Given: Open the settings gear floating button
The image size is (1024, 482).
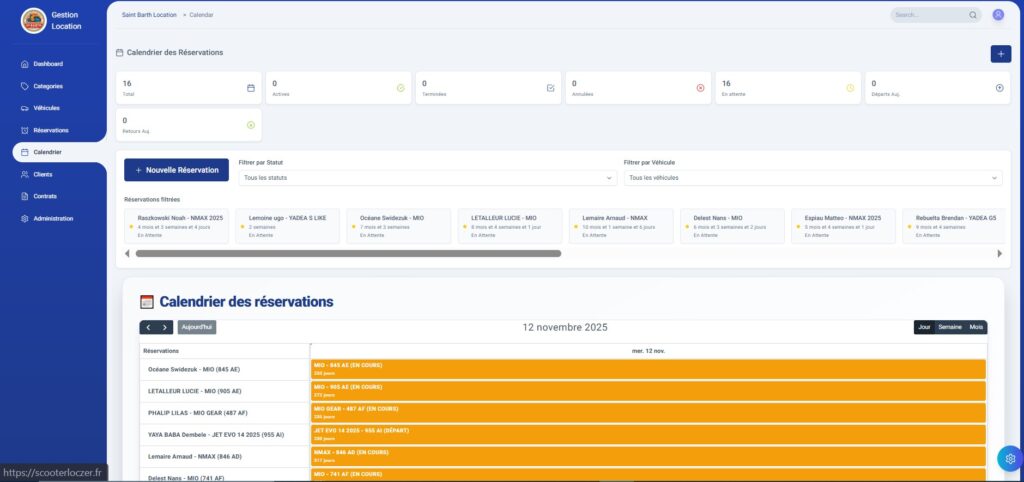Looking at the screenshot, I should pyautogui.click(x=1010, y=458).
